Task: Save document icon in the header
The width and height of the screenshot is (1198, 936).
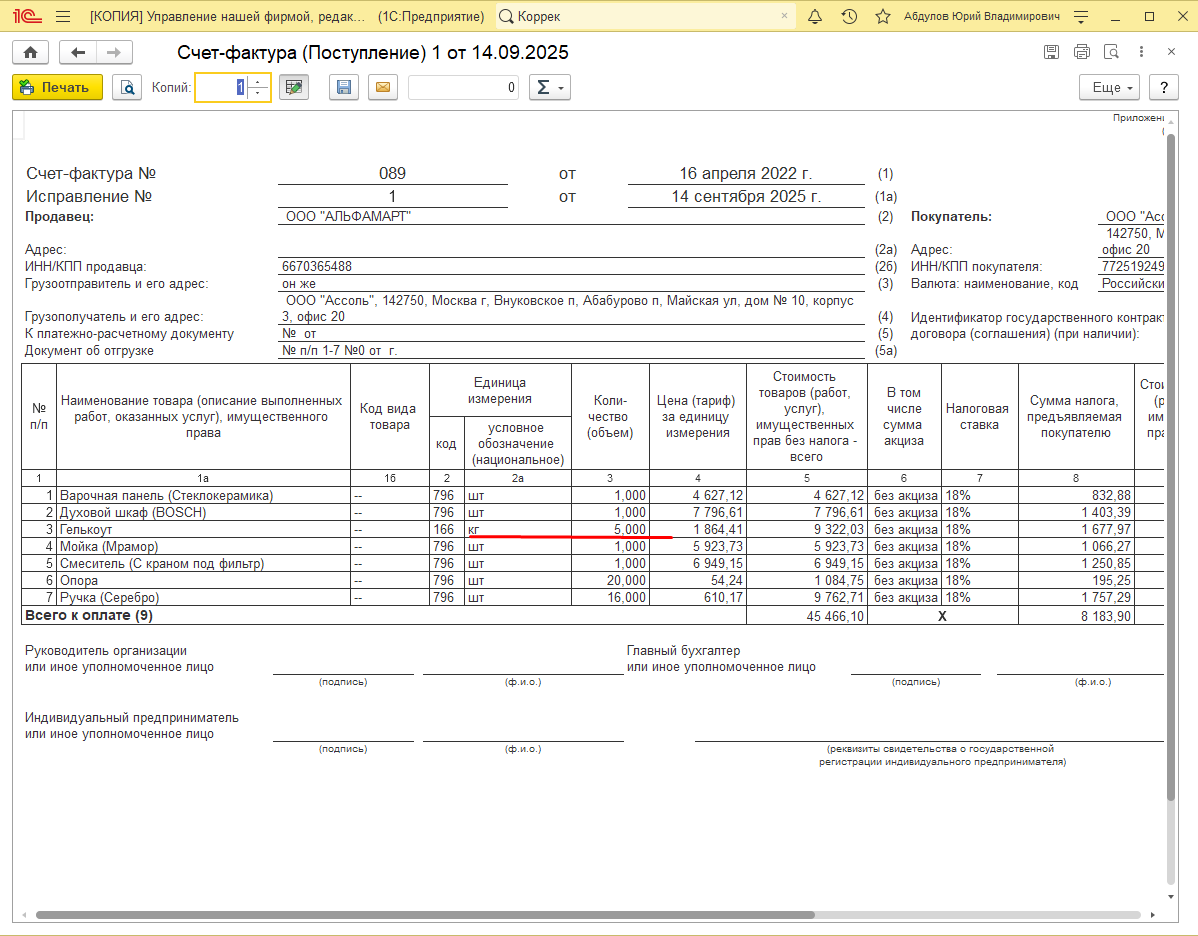Action: (1051, 52)
